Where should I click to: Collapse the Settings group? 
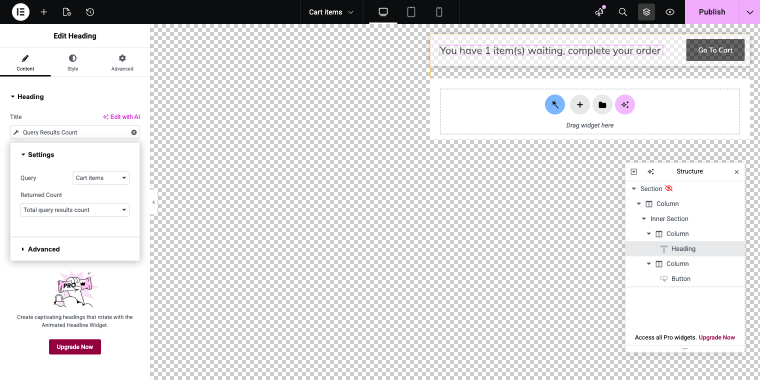37,155
